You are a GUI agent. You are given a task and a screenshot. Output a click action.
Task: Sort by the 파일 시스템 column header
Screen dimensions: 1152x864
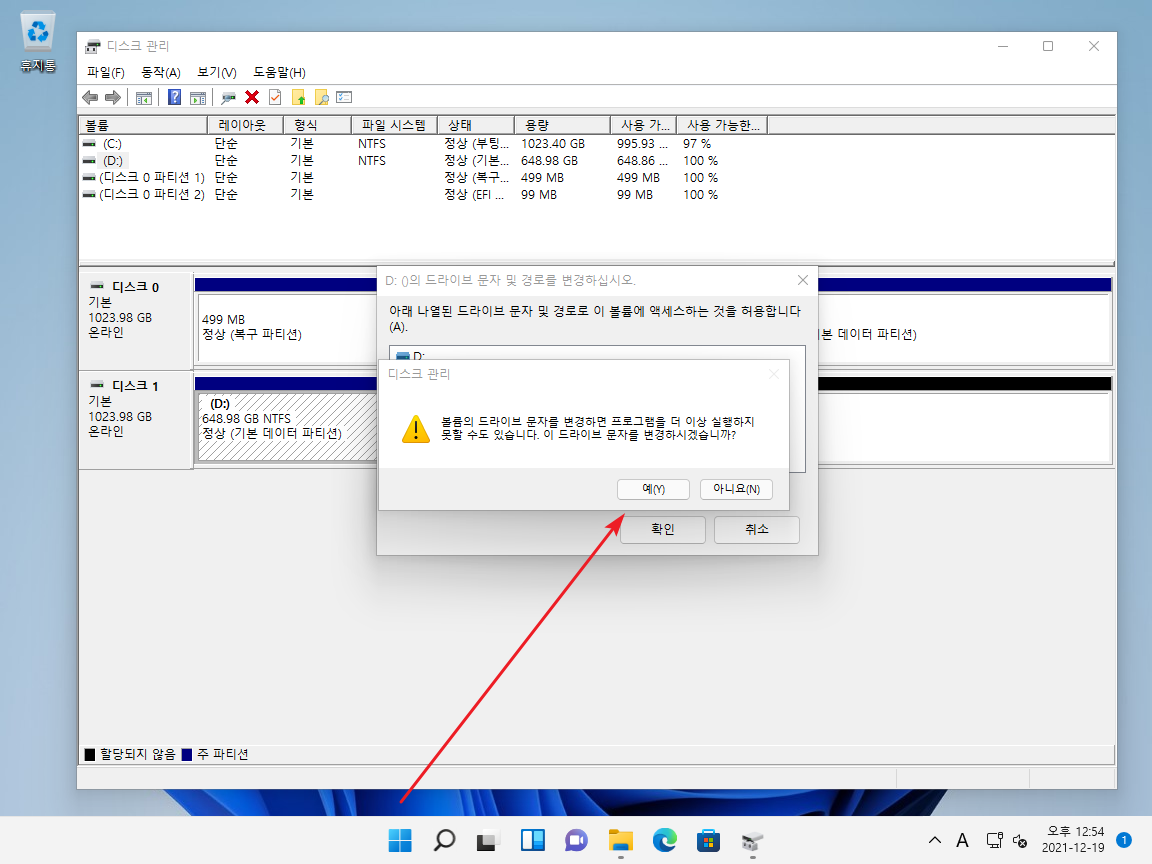click(395, 125)
